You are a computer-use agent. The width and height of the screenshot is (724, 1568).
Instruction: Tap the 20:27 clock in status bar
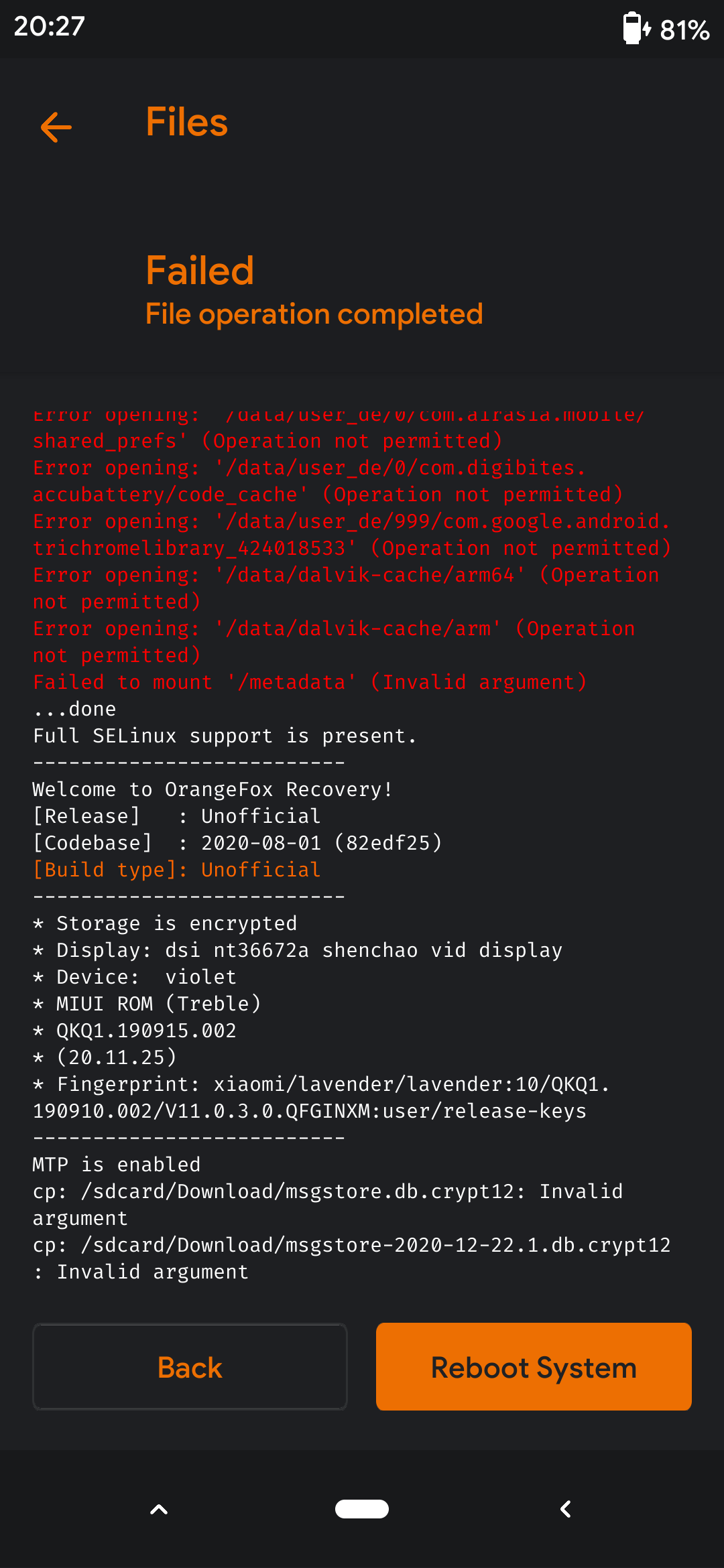[50, 27]
